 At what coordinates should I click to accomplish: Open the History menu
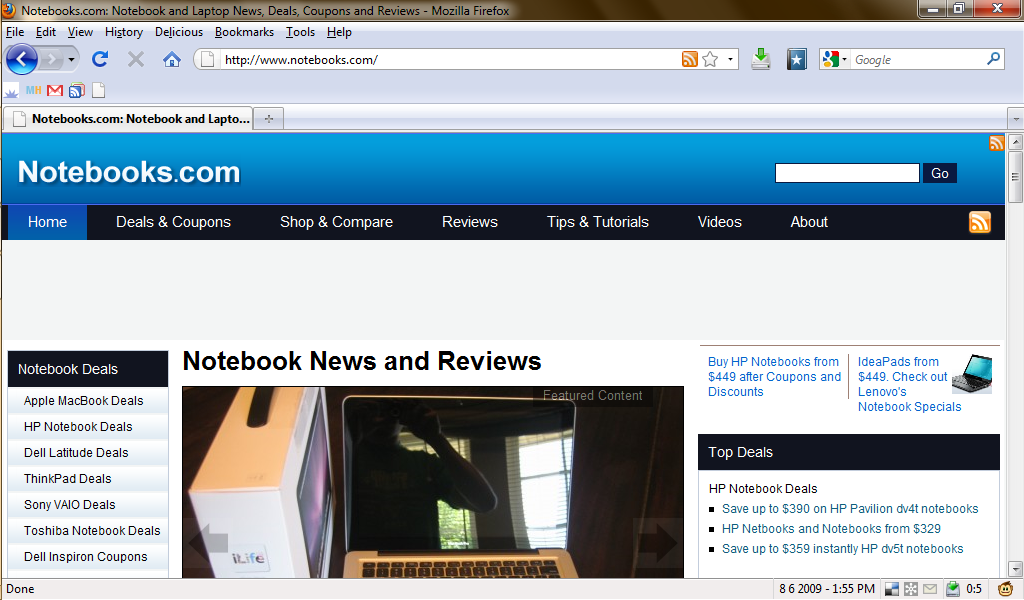click(124, 32)
